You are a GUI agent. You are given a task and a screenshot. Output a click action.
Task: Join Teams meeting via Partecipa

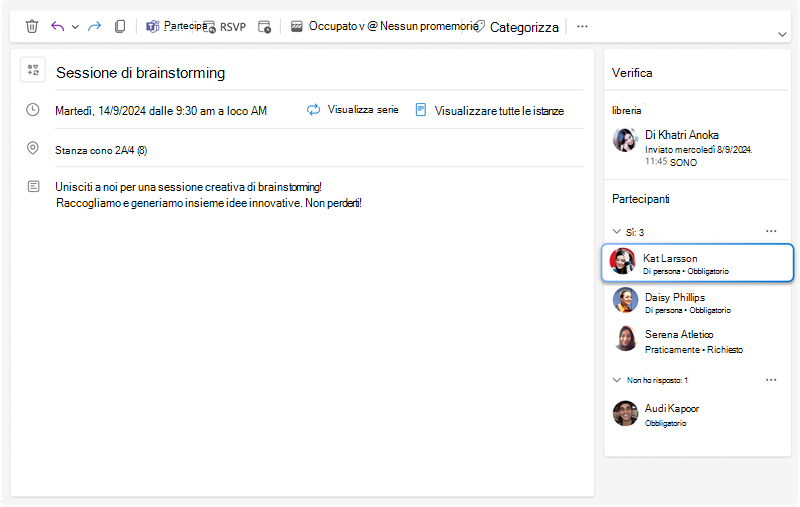pos(176,26)
